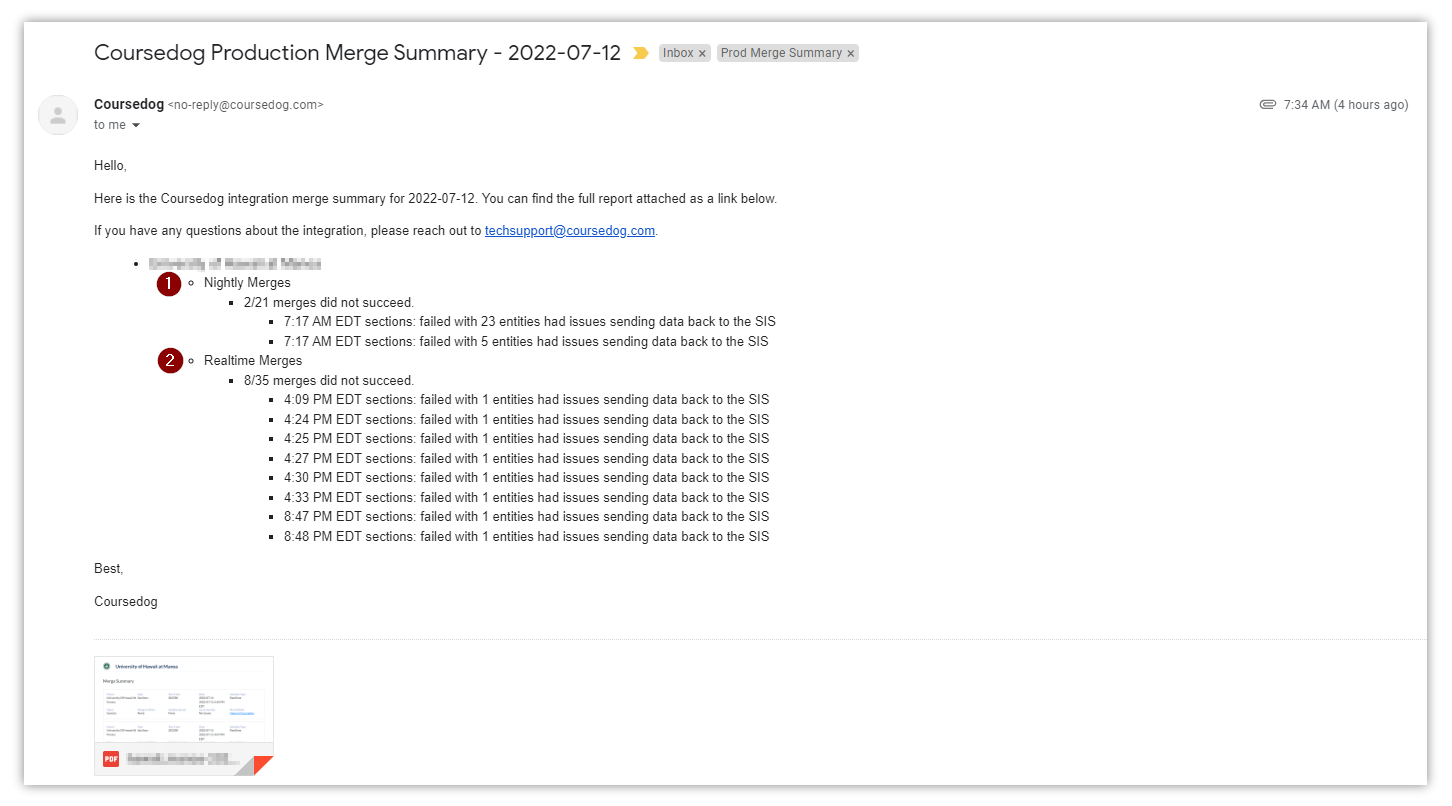Click the blurred institution name bullet
This screenshot has height=806, width=1452.
234,264
